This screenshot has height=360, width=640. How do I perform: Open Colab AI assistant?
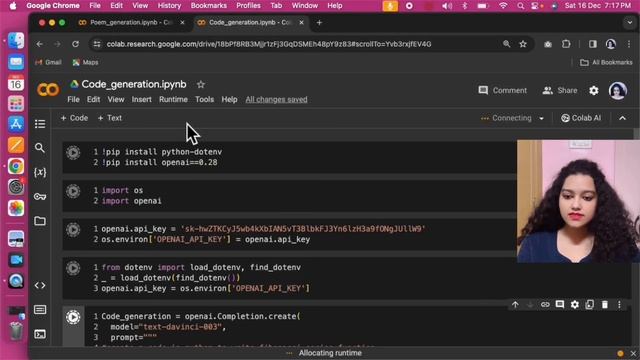coord(580,118)
